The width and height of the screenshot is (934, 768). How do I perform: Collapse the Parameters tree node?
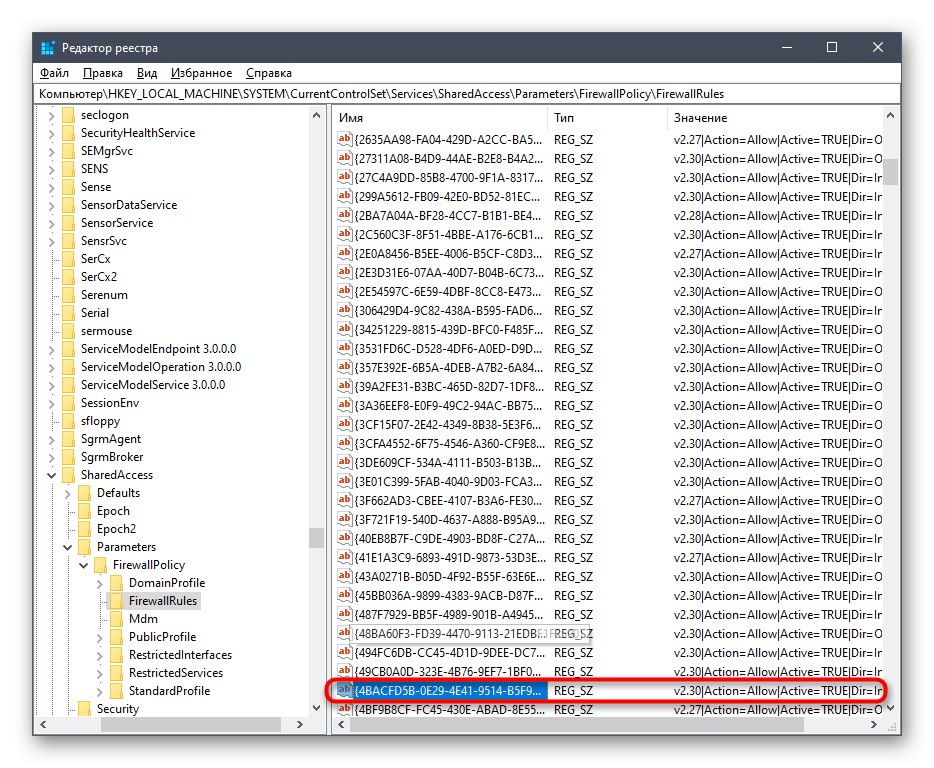[68, 548]
